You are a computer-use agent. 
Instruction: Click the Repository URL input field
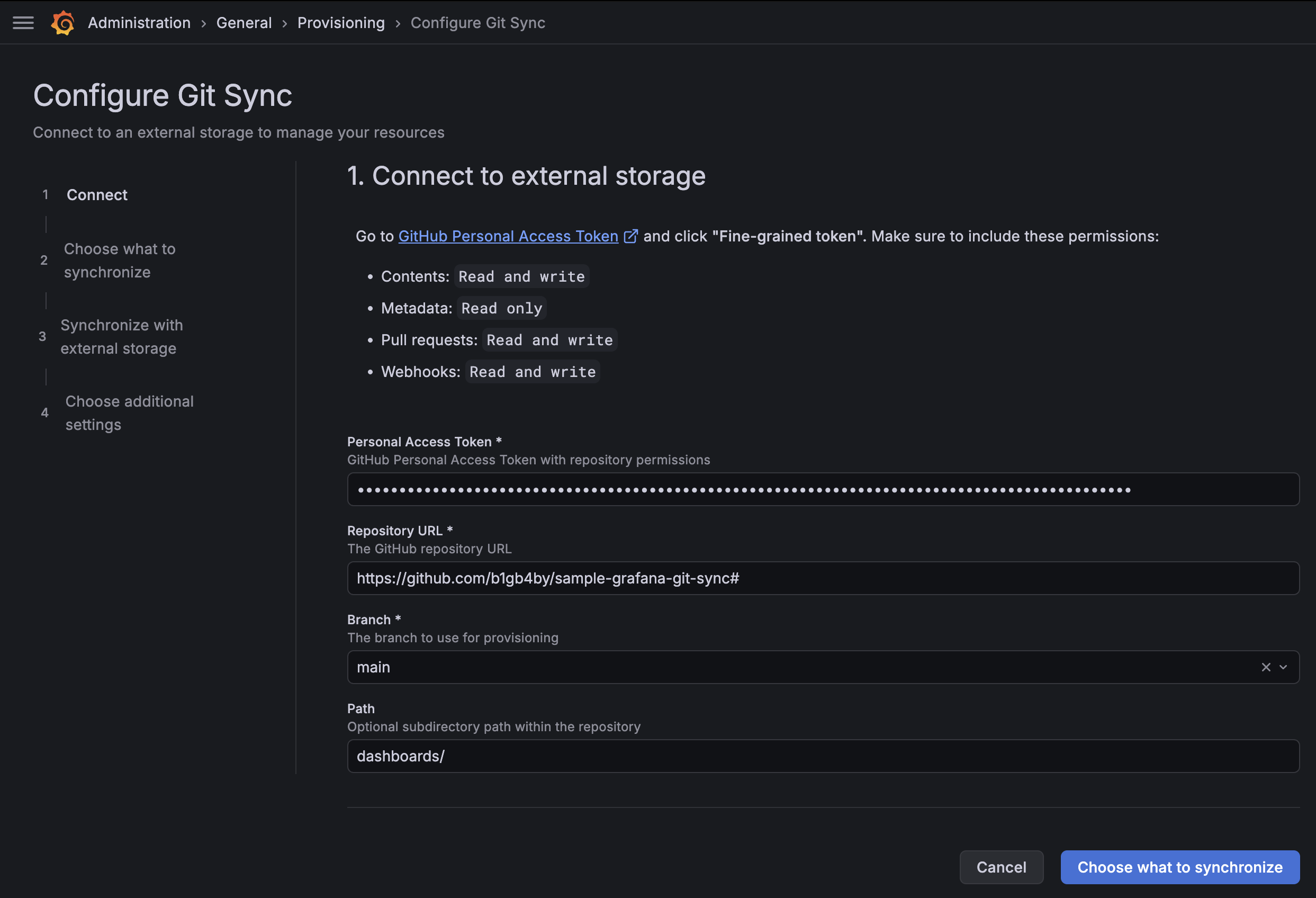[822, 578]
